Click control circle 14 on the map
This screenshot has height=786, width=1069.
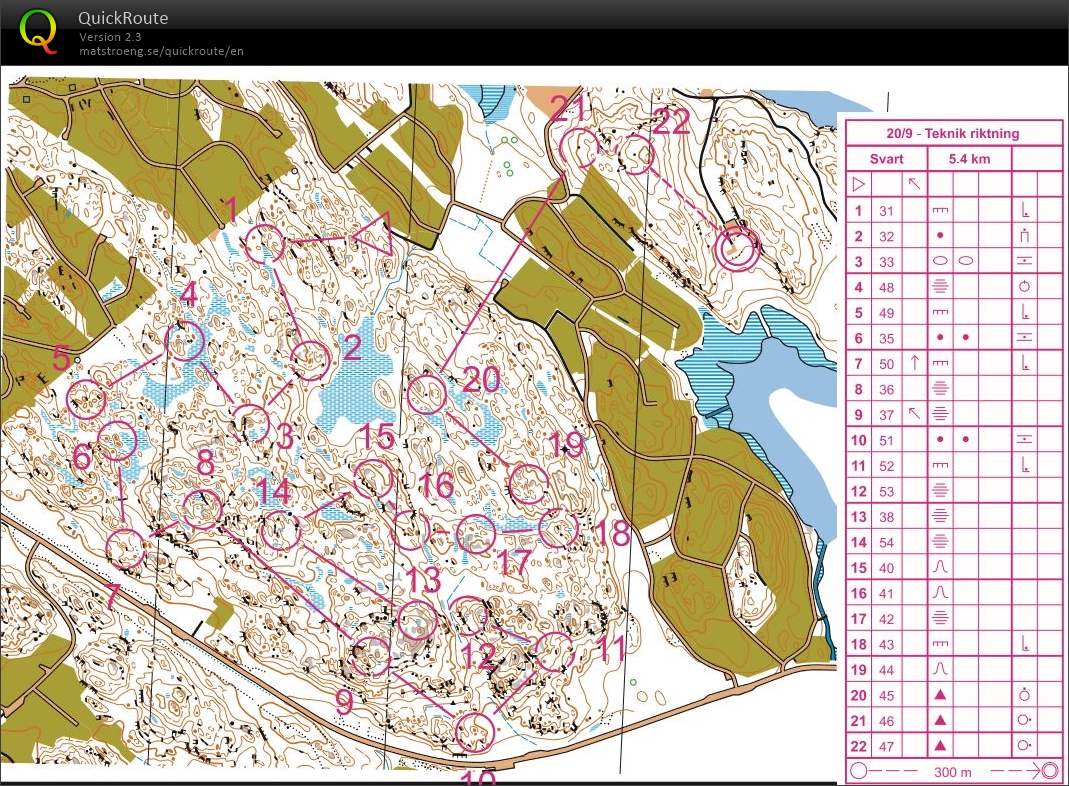pyautogui.click(x=280, y=530)
